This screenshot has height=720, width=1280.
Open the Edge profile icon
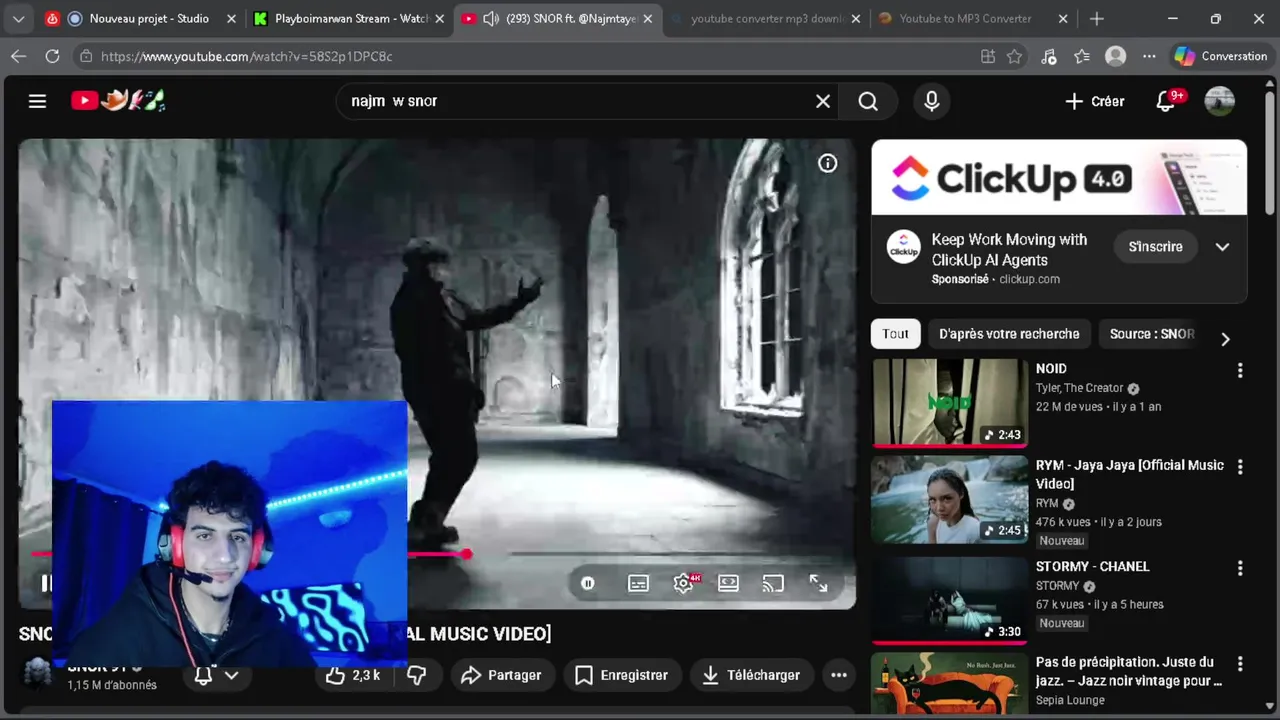[1115, 56]
